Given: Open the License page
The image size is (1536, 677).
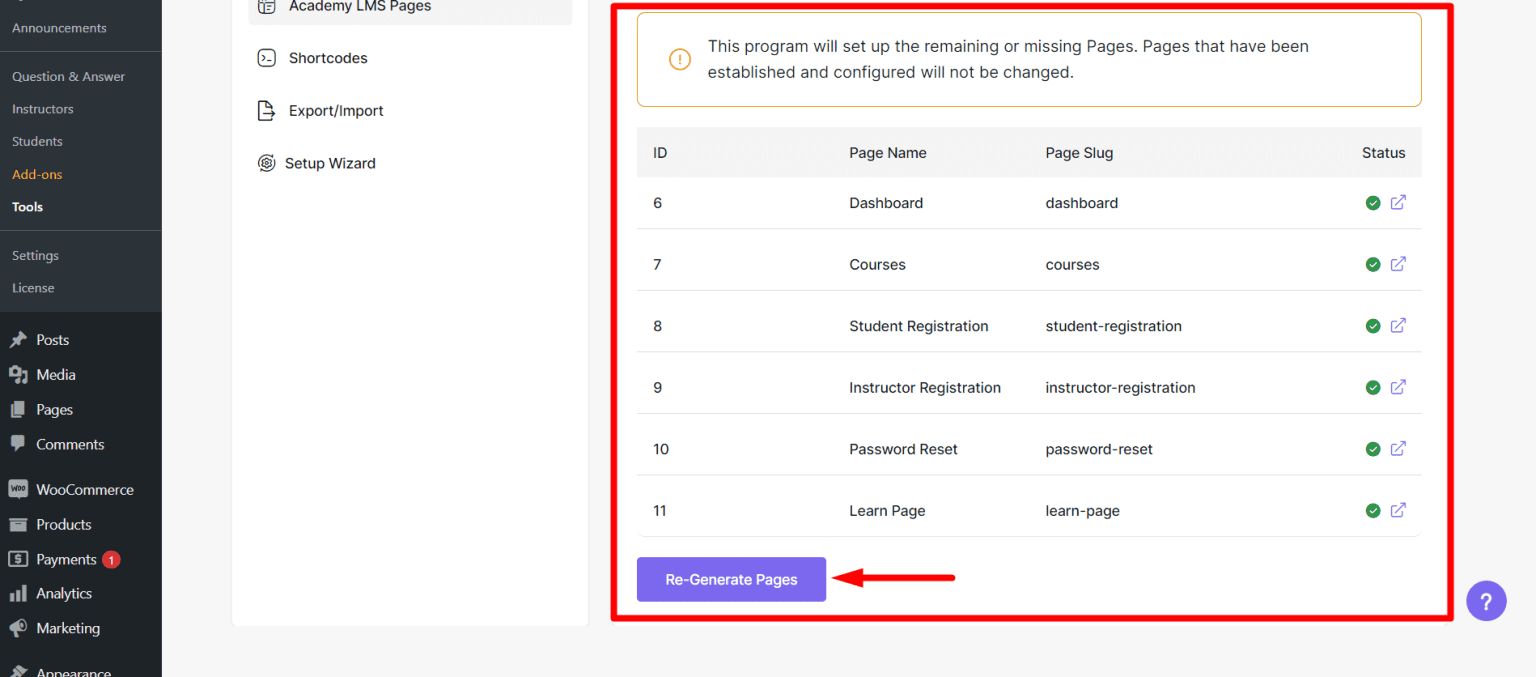Looking at the screenshot, I should coord(33,287).
